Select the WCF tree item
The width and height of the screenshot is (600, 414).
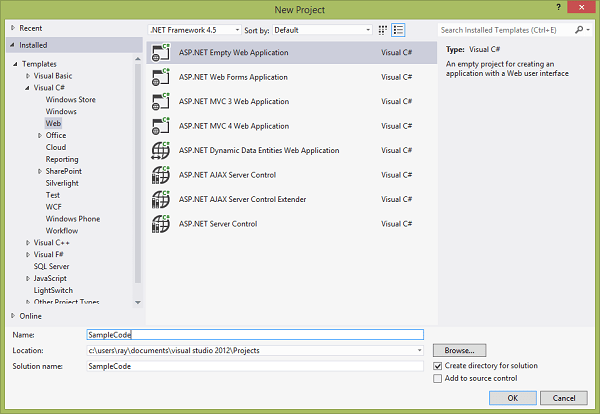tap(54, 207)
